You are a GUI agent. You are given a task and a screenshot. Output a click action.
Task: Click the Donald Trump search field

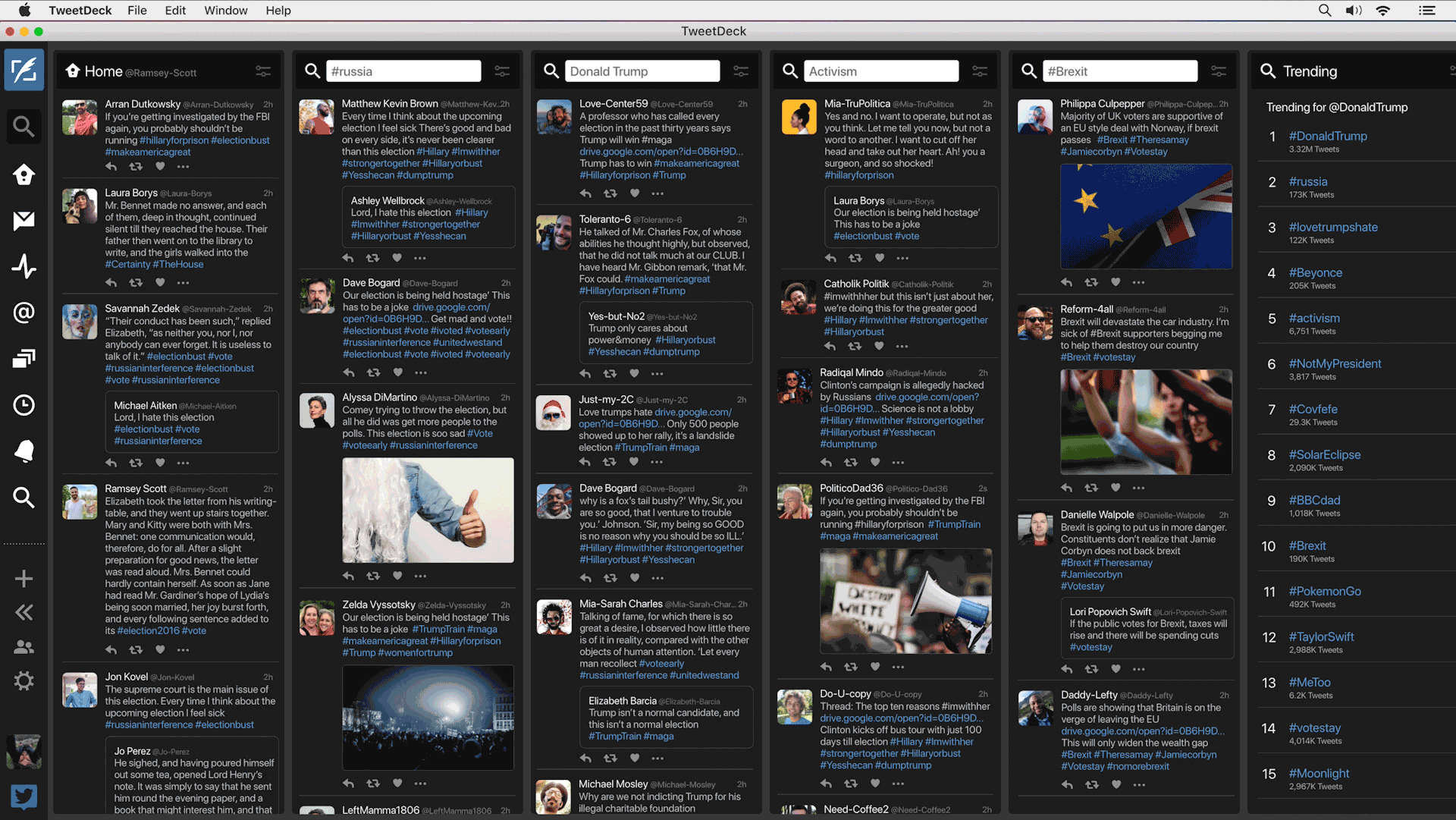(642, 71)
